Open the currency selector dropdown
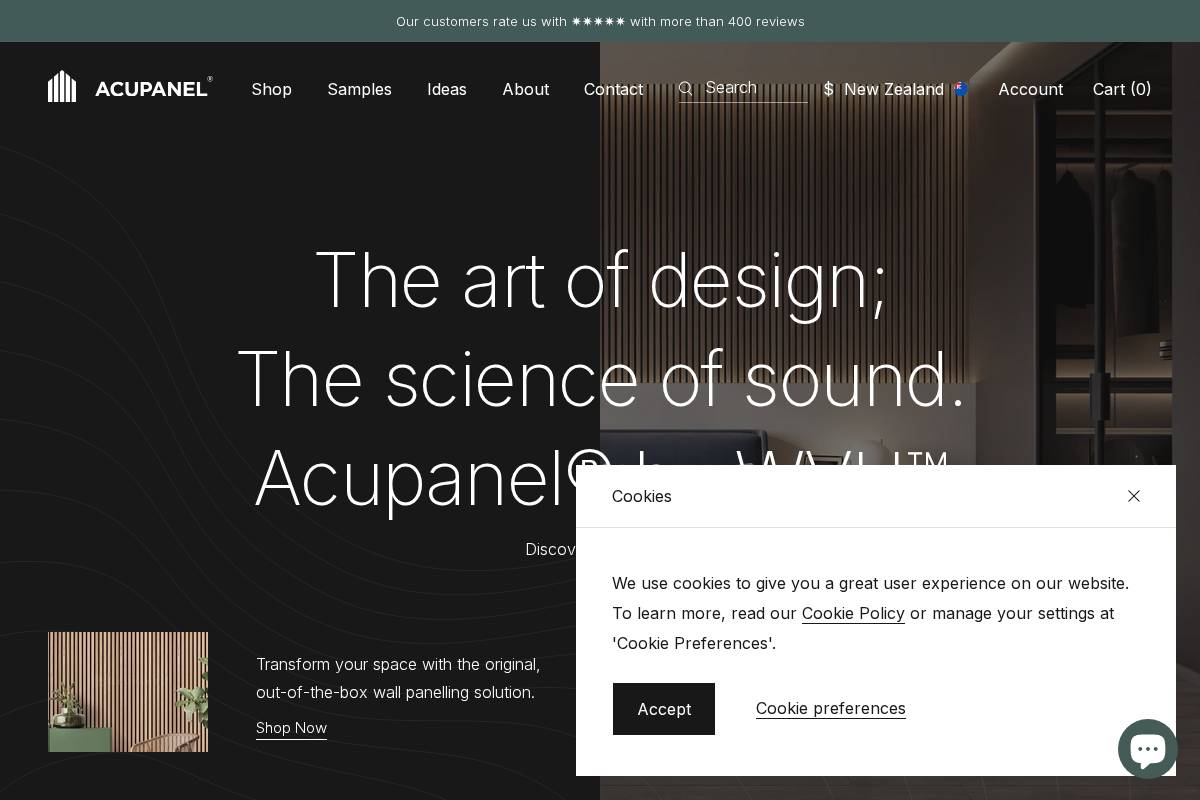 tap(828, 89)
